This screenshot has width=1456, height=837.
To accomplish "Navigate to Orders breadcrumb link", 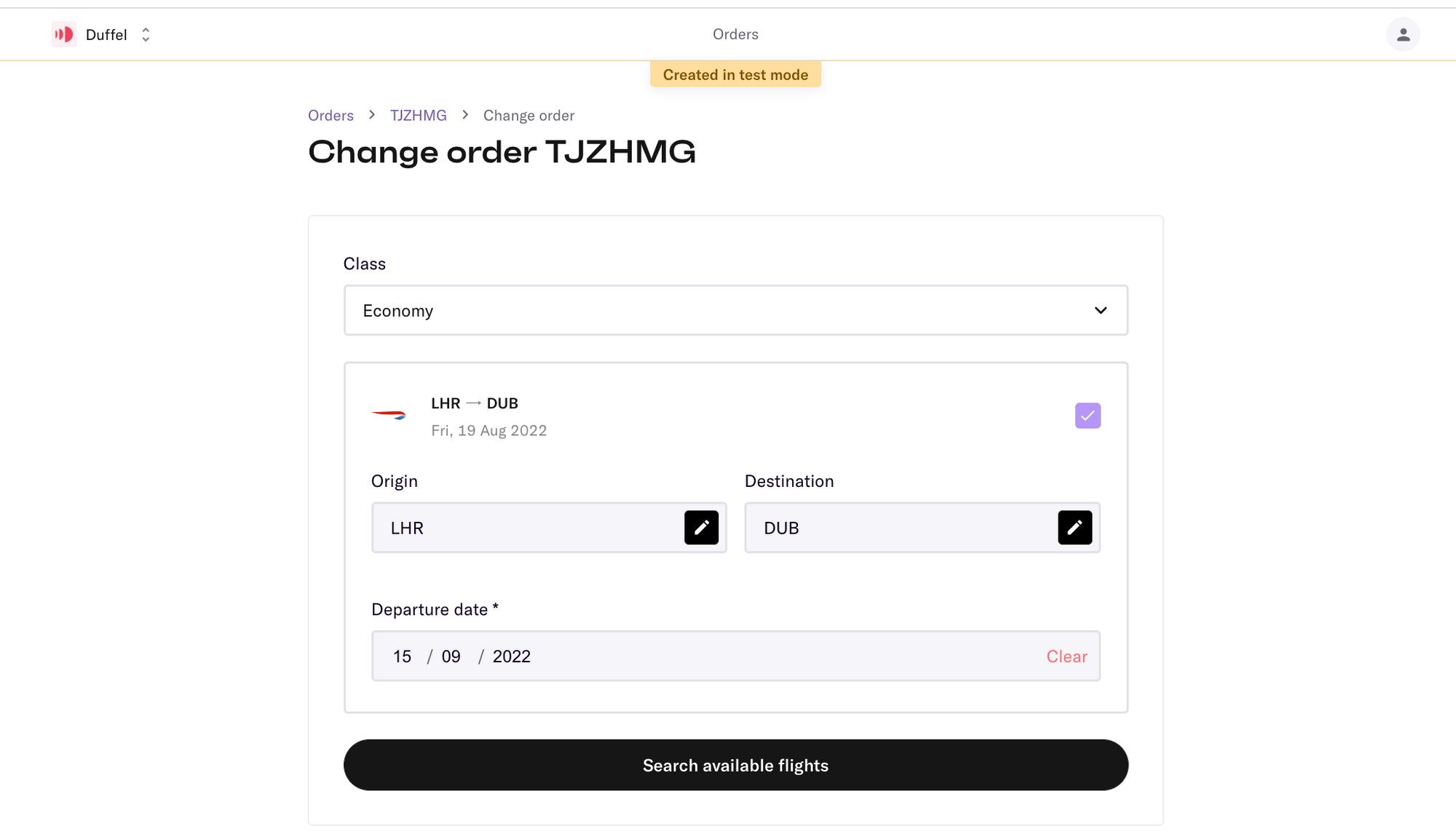I will point(330,115).
